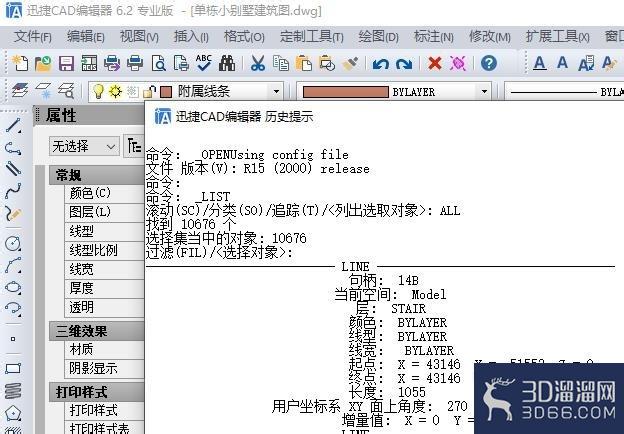Open the BYLAYER color dropdown
Screen dimensions: 624x434
pos(484,92)
